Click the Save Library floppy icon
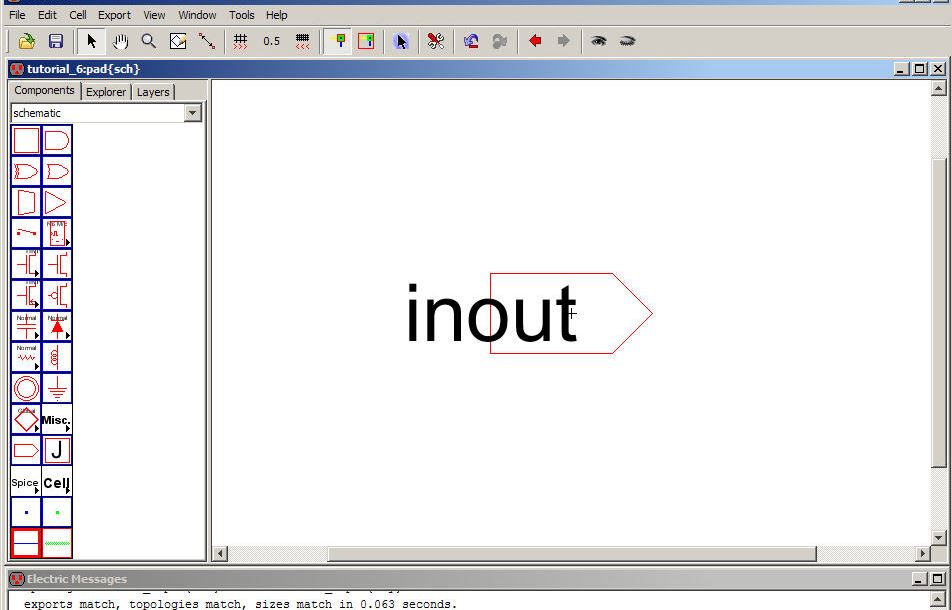The height and width of the screenshot is (610, 952). pos(56,41)
